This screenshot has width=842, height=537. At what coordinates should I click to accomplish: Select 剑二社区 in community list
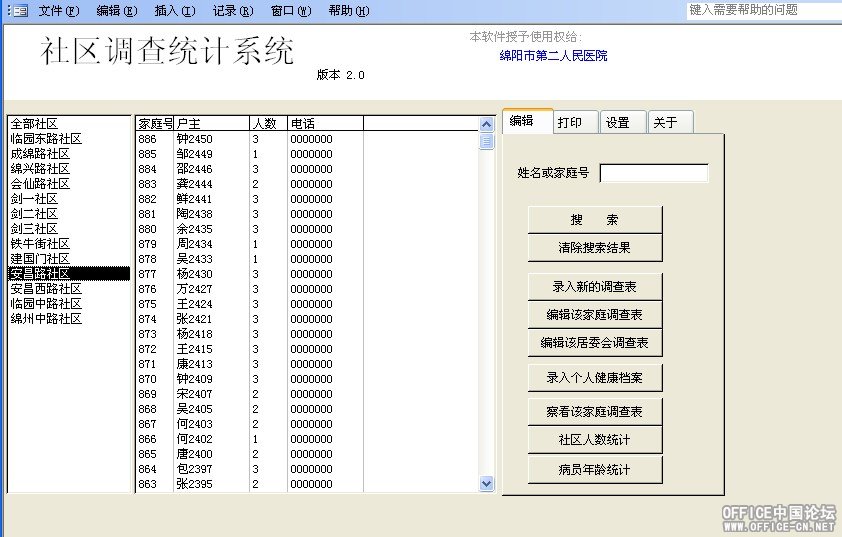[x=69, y=214]
